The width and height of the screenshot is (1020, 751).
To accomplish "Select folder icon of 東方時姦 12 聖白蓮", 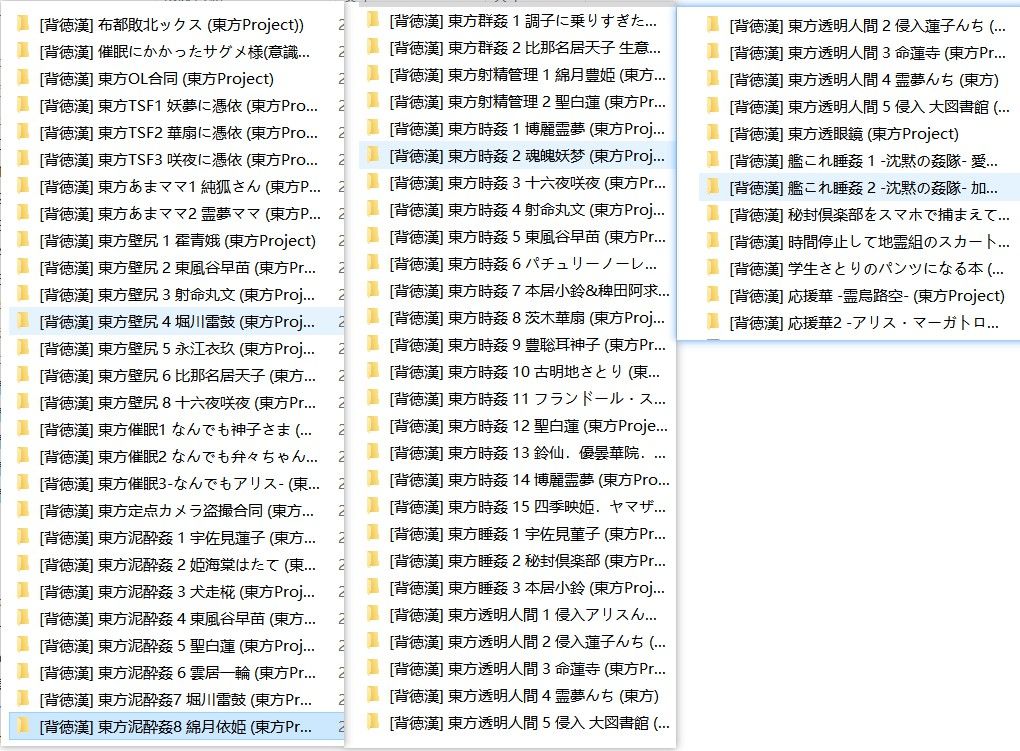I will click(373, 425).
